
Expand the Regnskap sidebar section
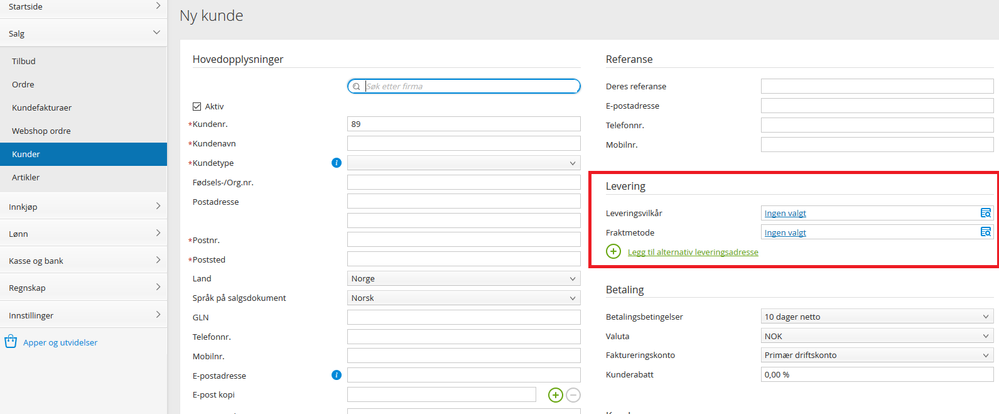click(x=83, y=287)
